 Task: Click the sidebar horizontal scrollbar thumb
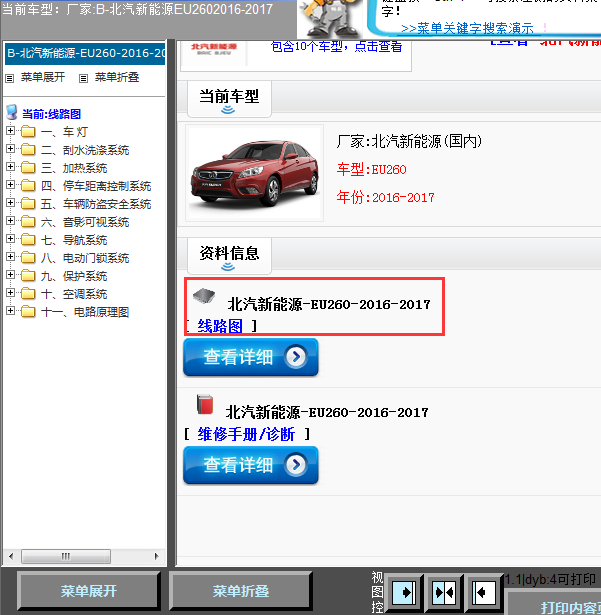tap(66, 556)
